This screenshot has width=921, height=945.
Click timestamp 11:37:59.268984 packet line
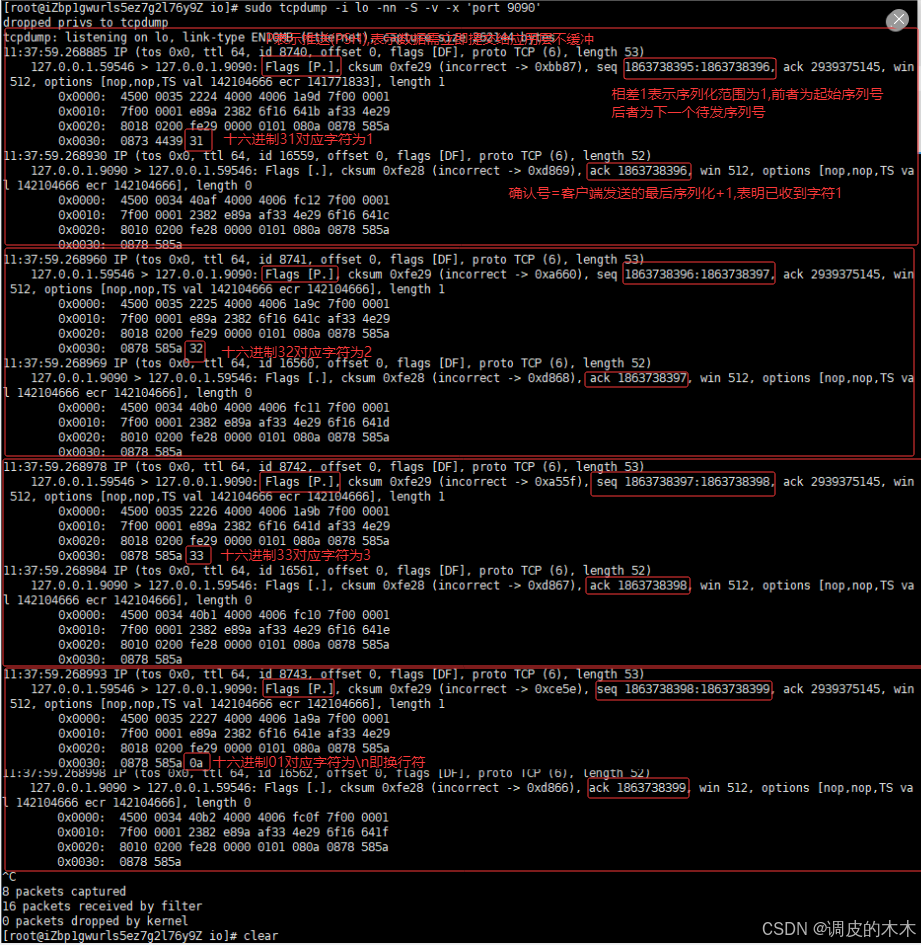(x=327, y=570)
